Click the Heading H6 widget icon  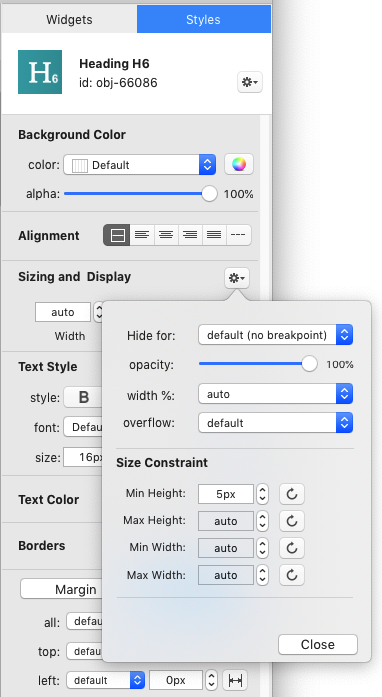[x=40, y=72]
